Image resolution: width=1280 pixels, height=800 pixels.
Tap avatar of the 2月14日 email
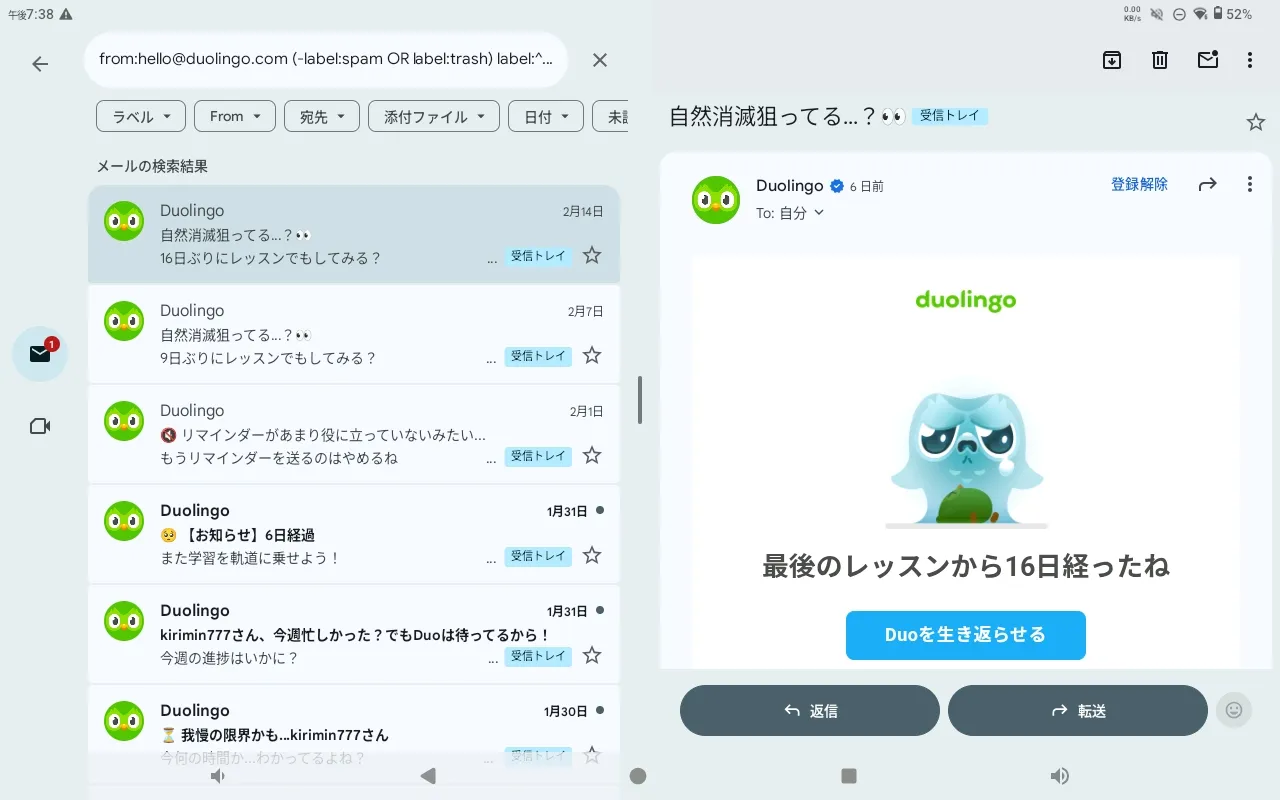pos(124,220)
